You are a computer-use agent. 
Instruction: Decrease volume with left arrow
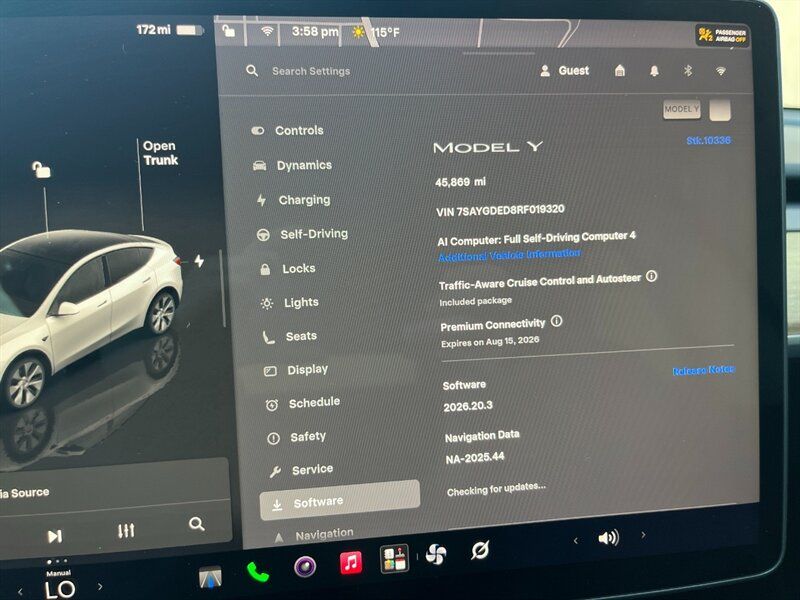[576, 540]
